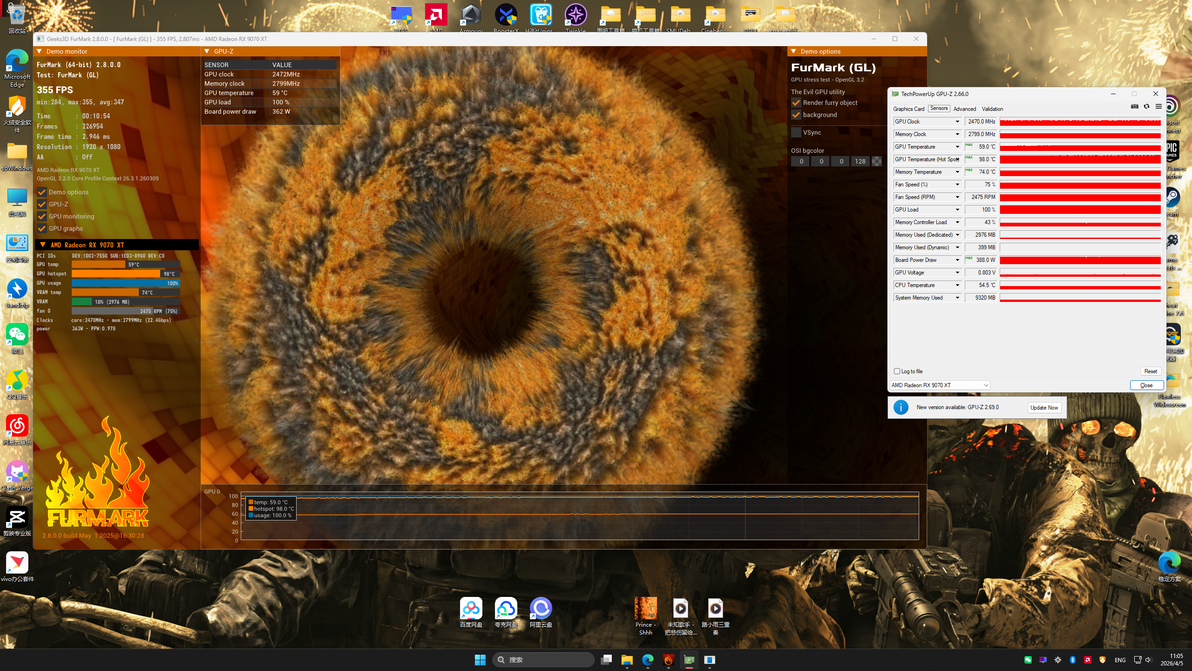Viewport: 1192px width, 671px height.
Task: Click the Windows Start button
Action: 480,660
